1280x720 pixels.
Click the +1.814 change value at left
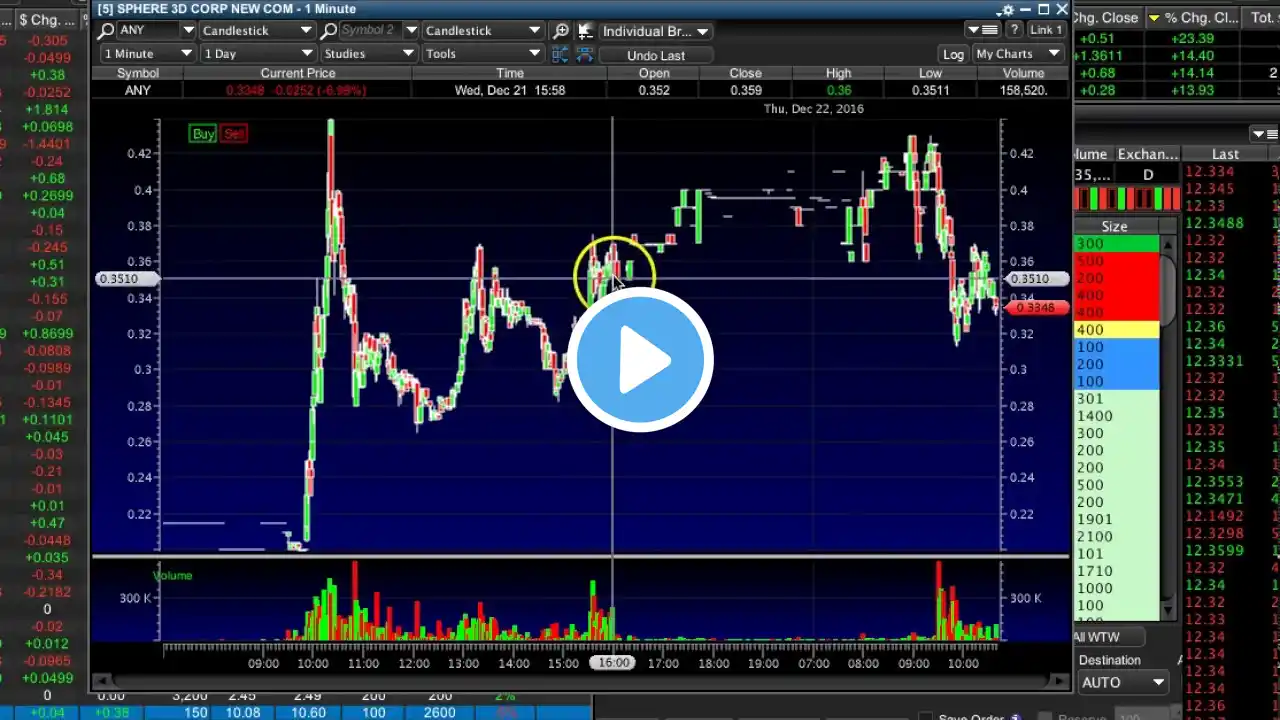pos(47,109)
